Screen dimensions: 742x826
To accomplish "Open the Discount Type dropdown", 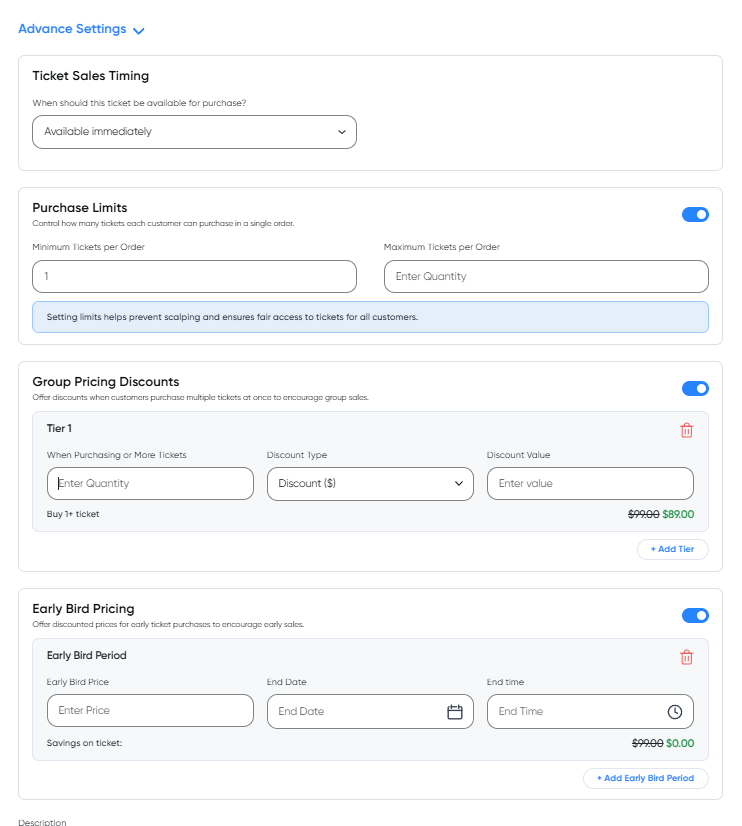I will click(x=370, y=483).
